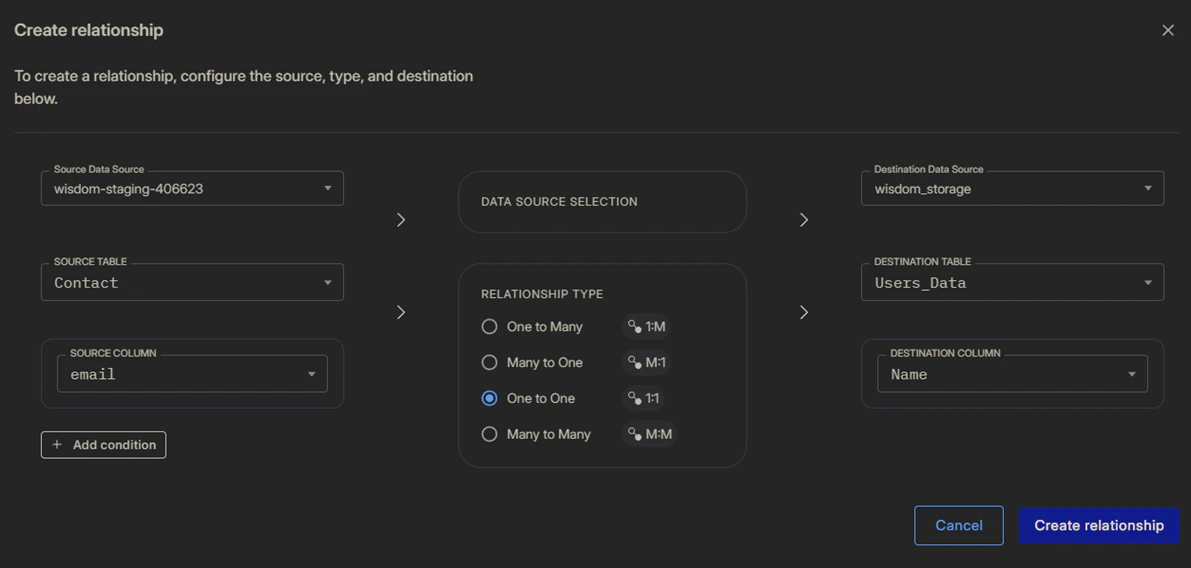1191x568 pixels.
Task: Click the Data Source Selection panel
Action: [x=602, y=202]
